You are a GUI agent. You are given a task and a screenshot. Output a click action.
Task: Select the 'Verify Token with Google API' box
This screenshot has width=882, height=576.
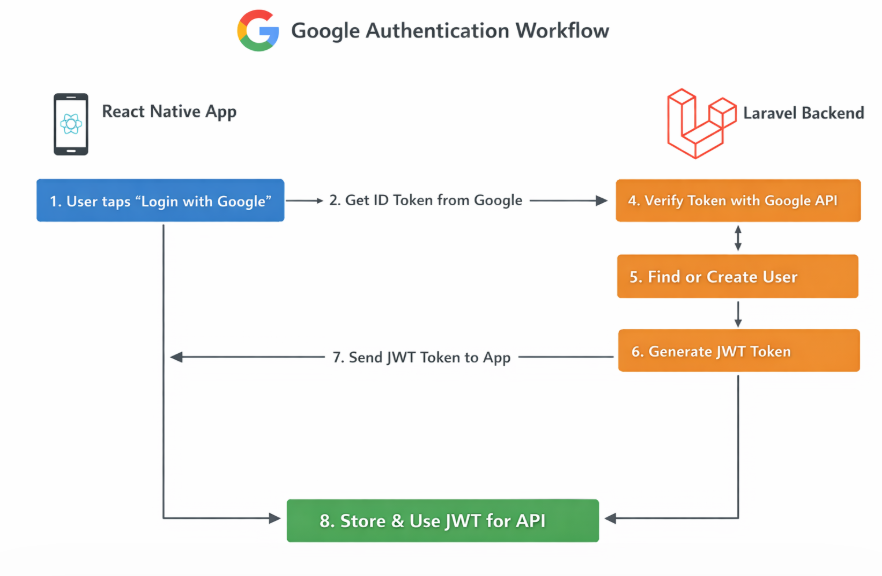click(x=738, y=200)
